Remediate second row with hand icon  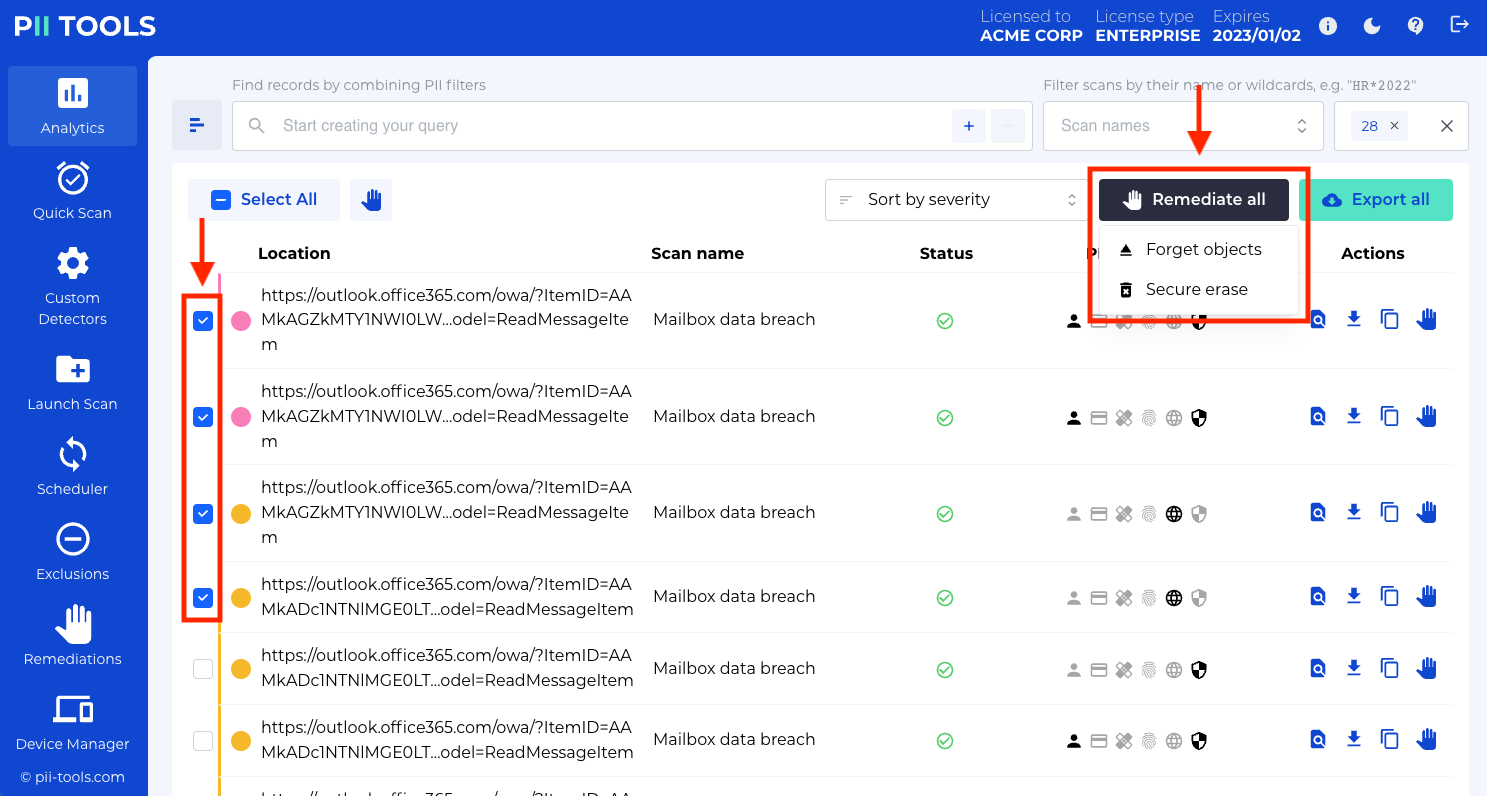[1427, 416]
